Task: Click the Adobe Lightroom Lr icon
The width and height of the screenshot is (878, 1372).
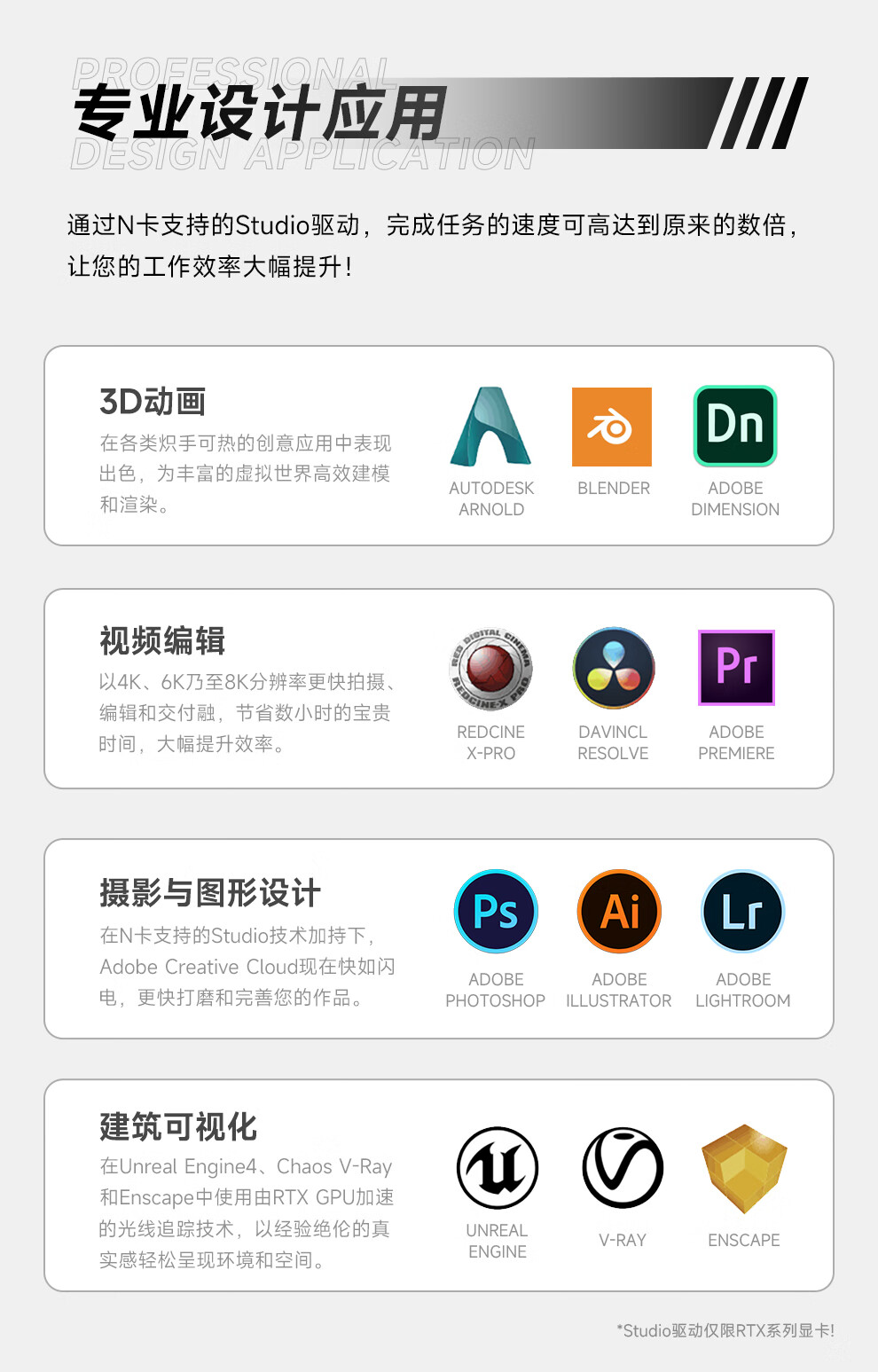Action: click(742, 912)
